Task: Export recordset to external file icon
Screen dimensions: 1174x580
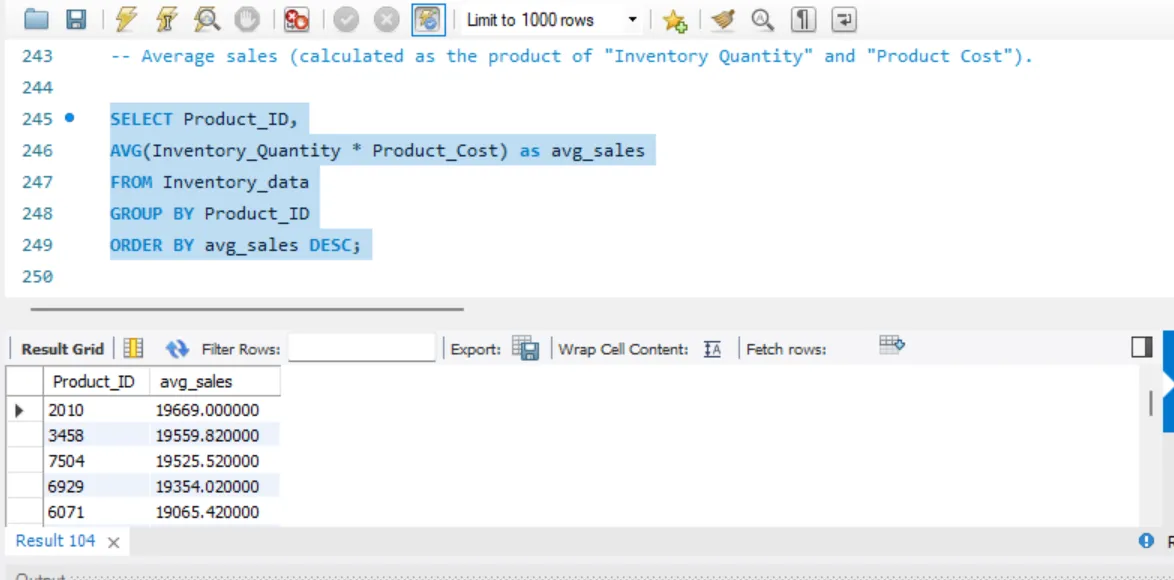Action: pos(526,348)
